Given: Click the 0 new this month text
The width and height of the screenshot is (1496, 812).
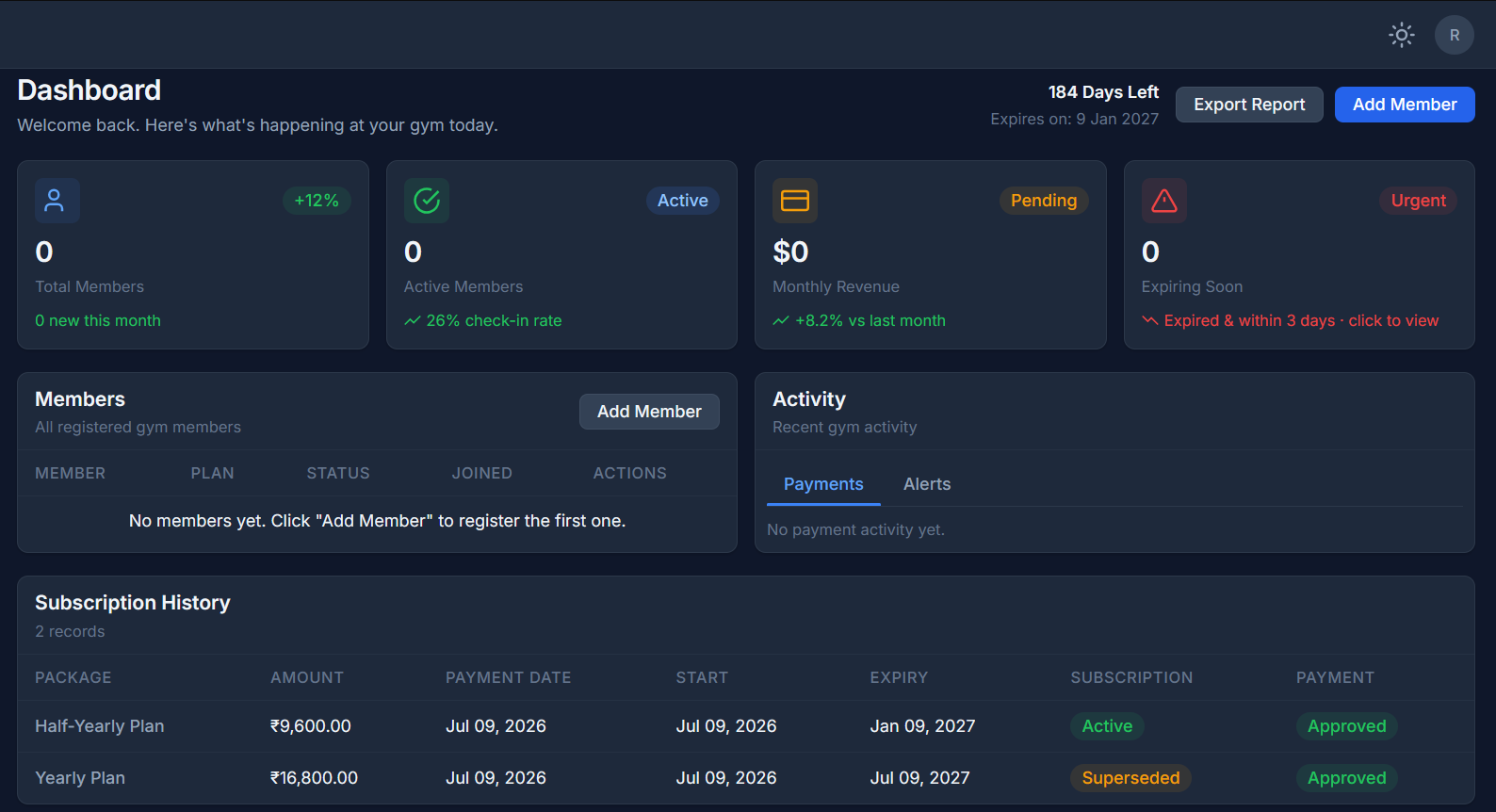Looking at the screenshot, I should [98, 320].
